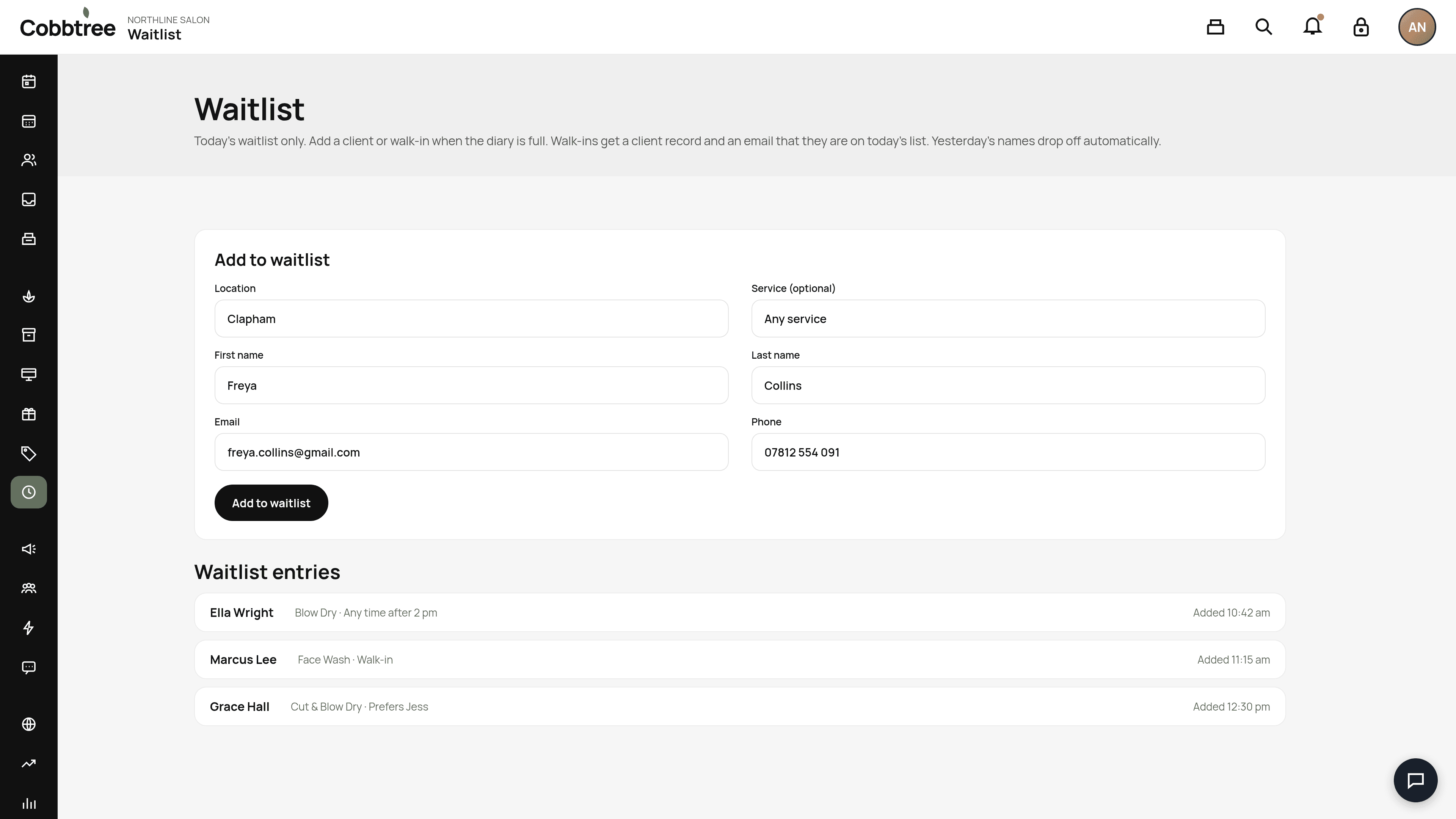The image size is (1456, 819).
Task: Open the diary grid icon in sidebar
Action: (29, 121)
